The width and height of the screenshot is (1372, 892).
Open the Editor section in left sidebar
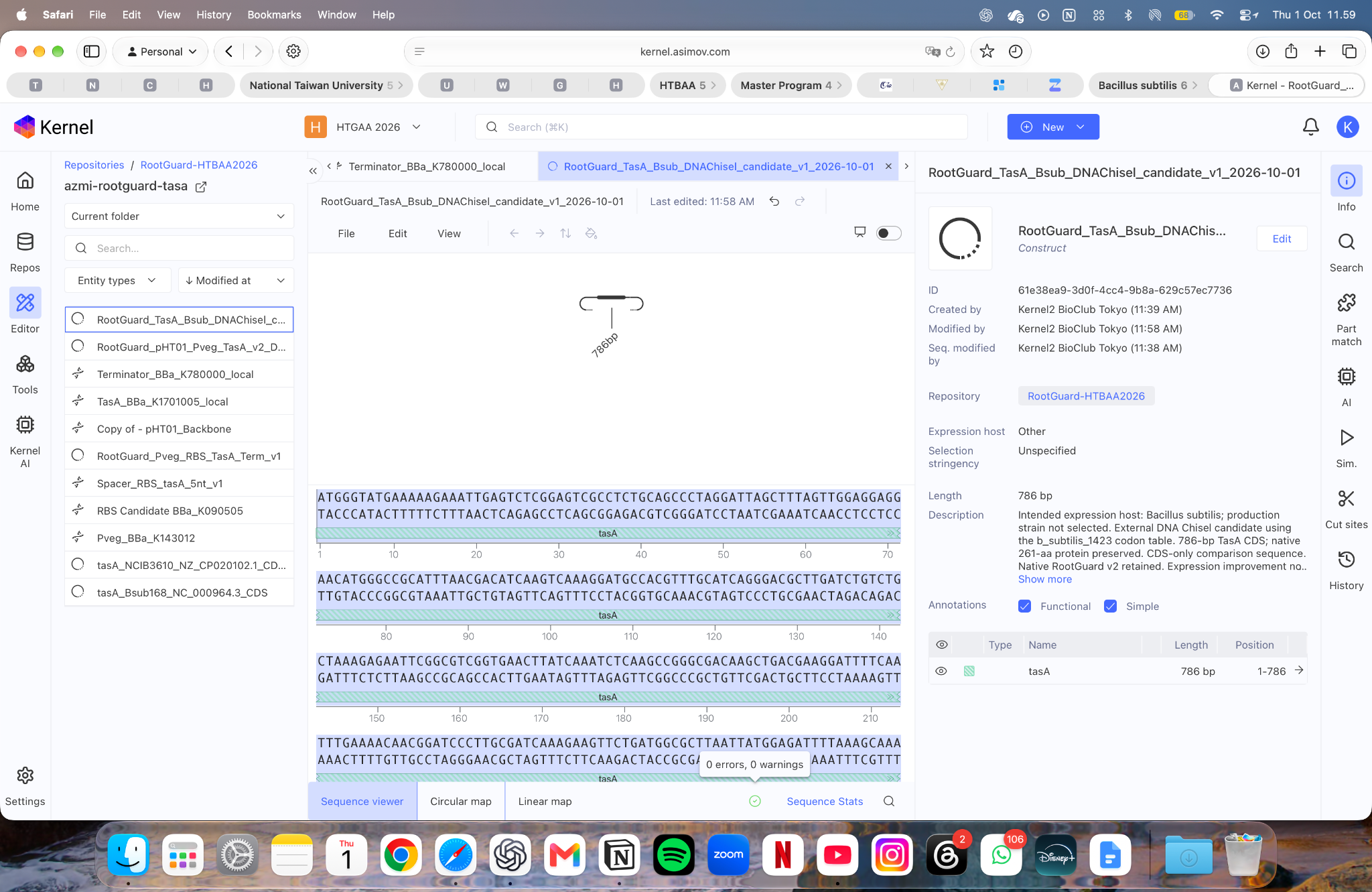pyautogui.click(x=25, y=311)
